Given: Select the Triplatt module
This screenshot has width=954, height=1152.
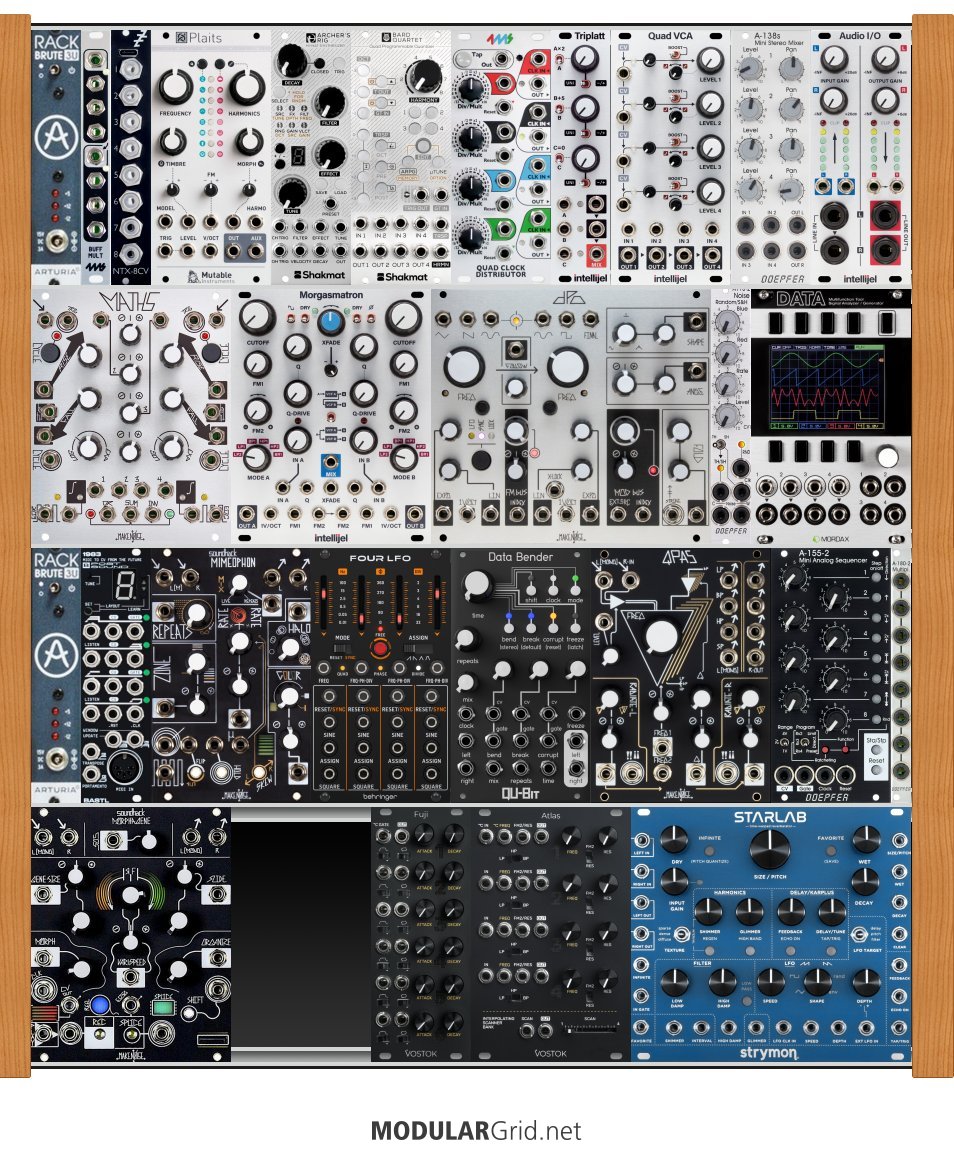Looking at the screenshot, I should pyautogui.click(x=581, y=157).
